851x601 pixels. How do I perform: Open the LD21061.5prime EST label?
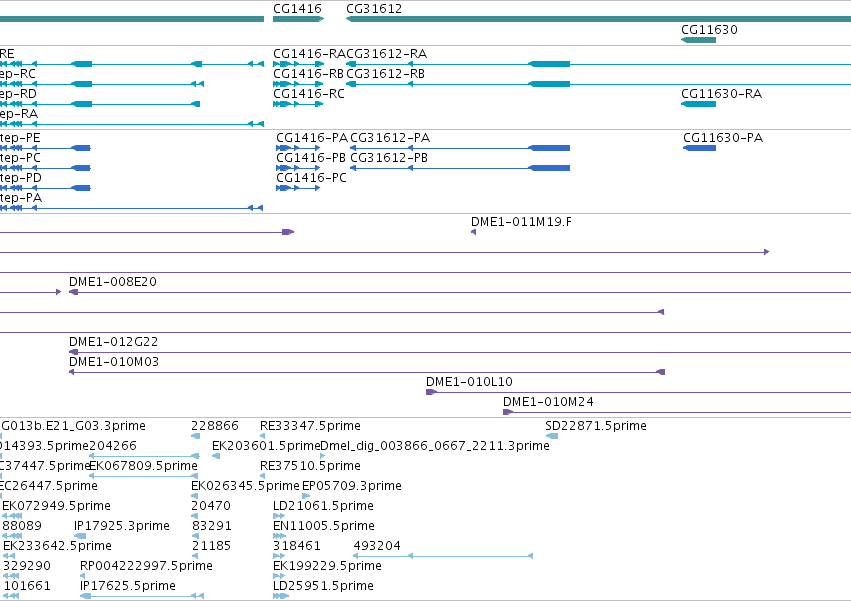[323, 507]
